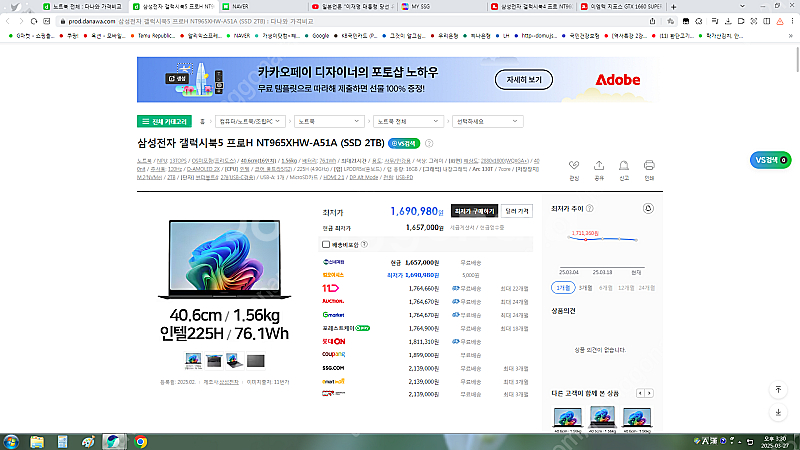Click the help icon next to the shipping checkbox
The width and height of the screenshot is (800, 450).
364,244
